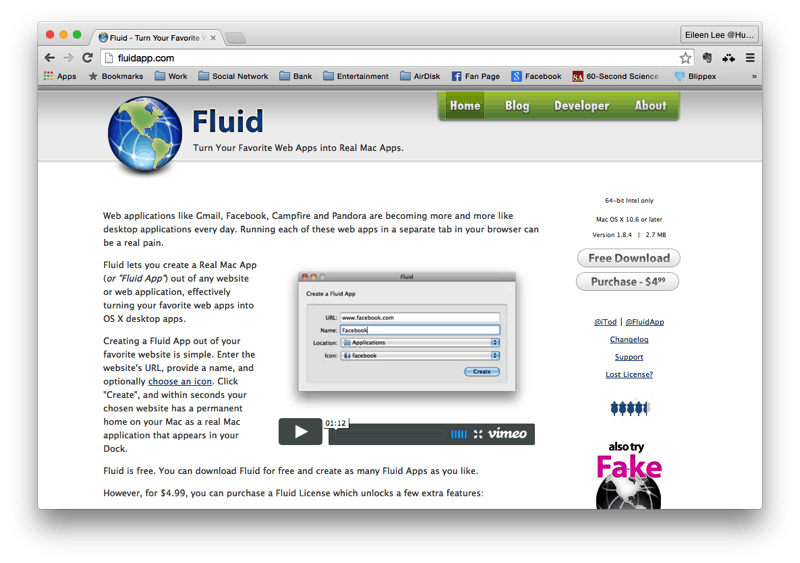
Task: Click the Purchase - $4.99 button
Action: click(x=628, y=281)
